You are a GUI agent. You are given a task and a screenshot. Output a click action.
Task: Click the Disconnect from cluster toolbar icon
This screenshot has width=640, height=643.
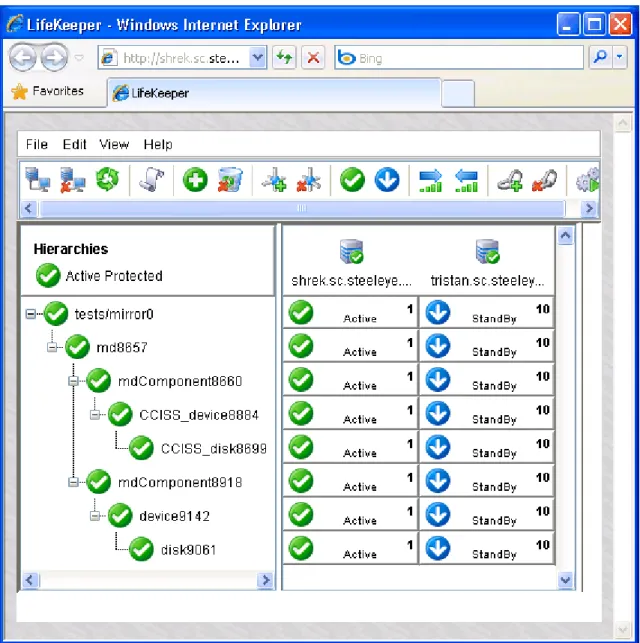coord(73,180)
